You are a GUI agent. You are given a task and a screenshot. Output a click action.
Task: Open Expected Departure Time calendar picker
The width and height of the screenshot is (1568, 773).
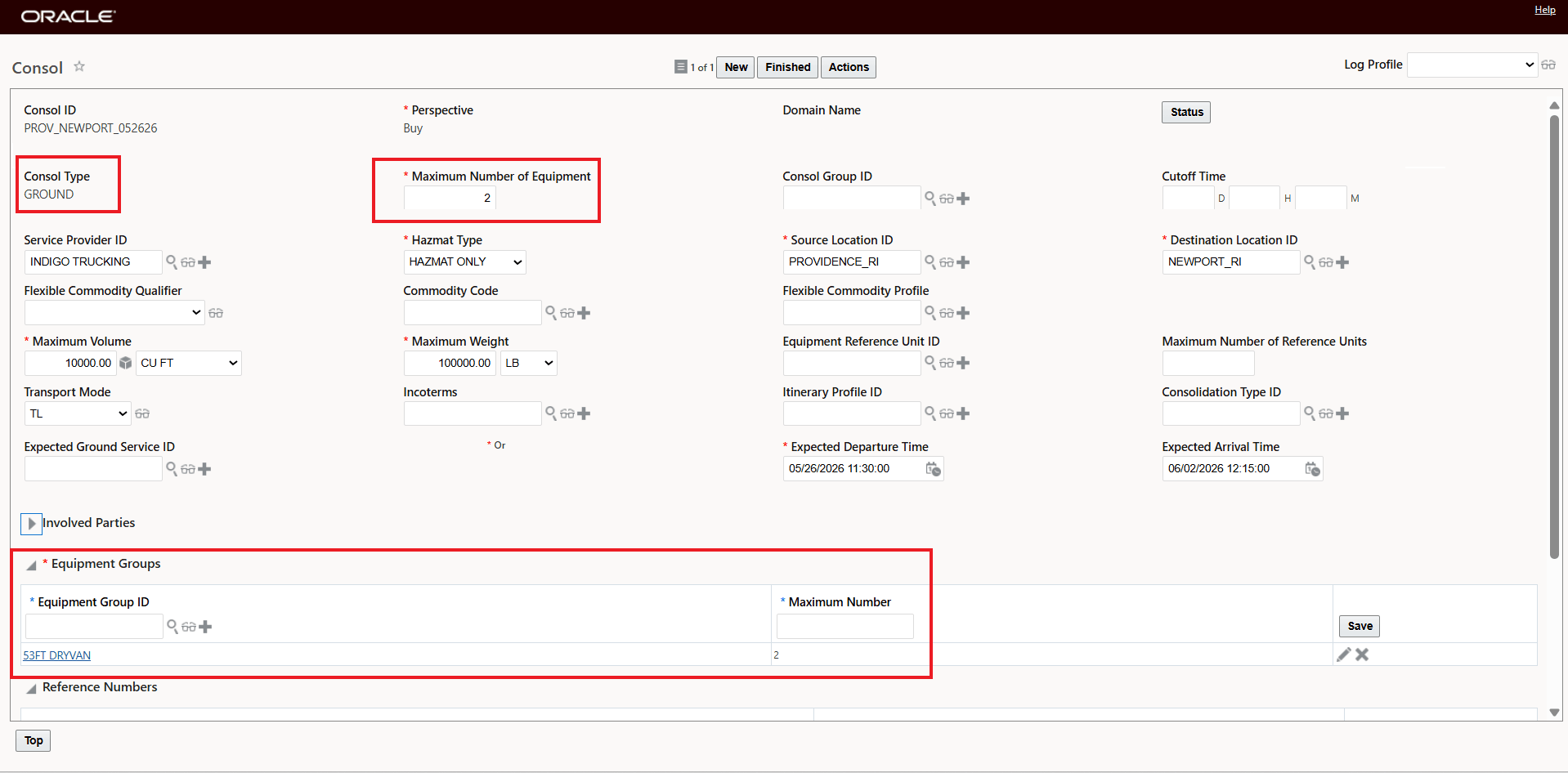point(933,468)
